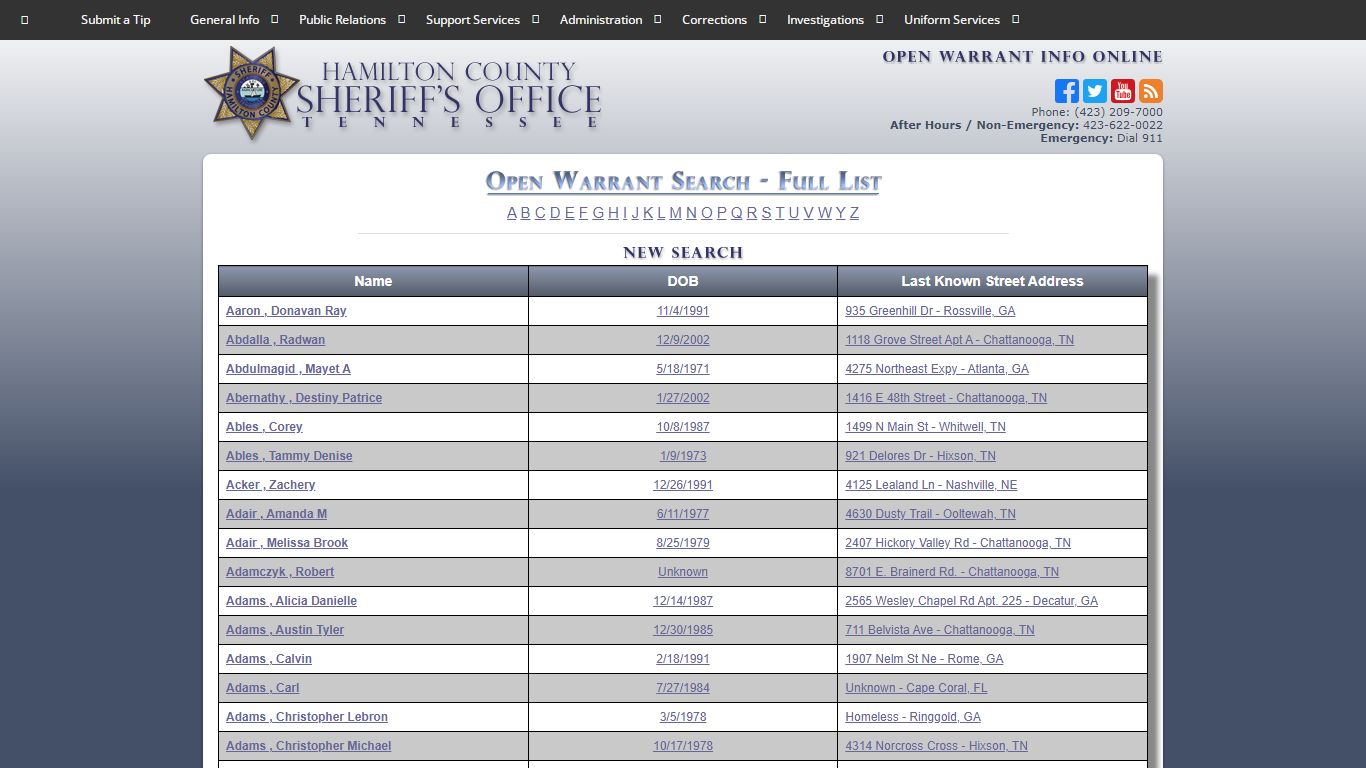
Task: Open the Submit a Tip menu item
Action: (x=116, y=20)
